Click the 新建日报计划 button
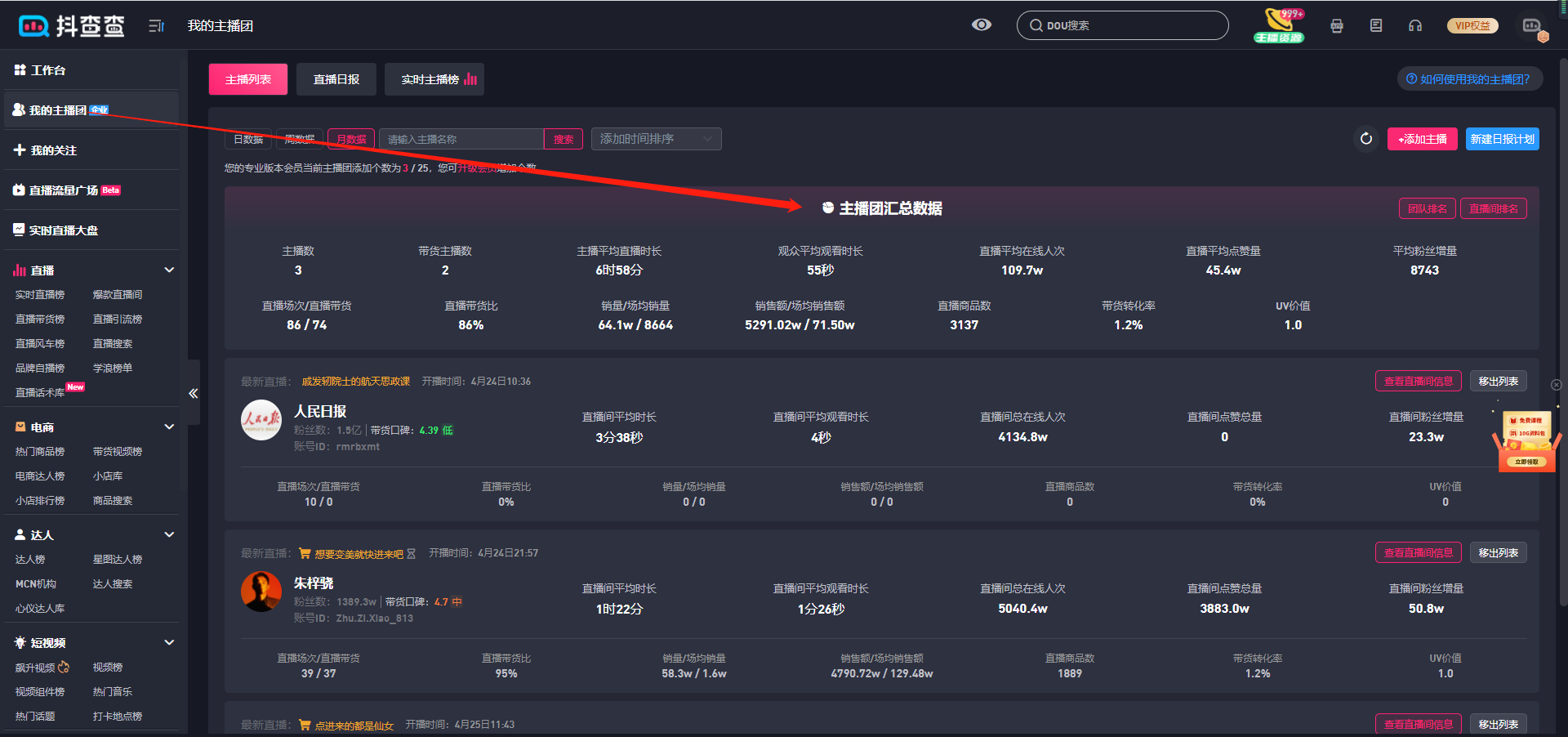This screenshot has width=1568, height=737. tap(1502, 140)
